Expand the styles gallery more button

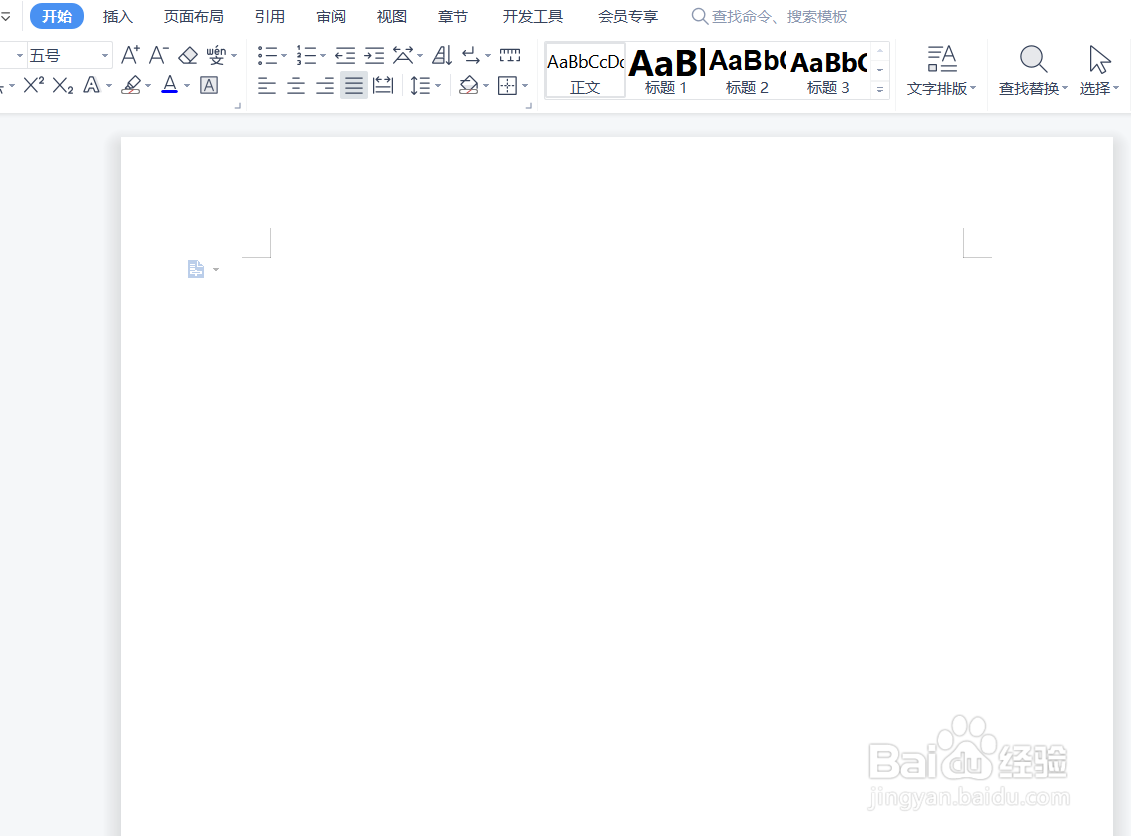tap(879, 89)
